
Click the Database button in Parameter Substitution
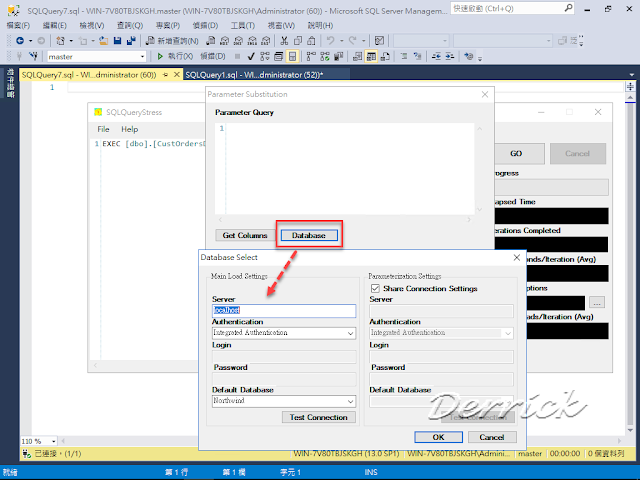pos(309,235)
